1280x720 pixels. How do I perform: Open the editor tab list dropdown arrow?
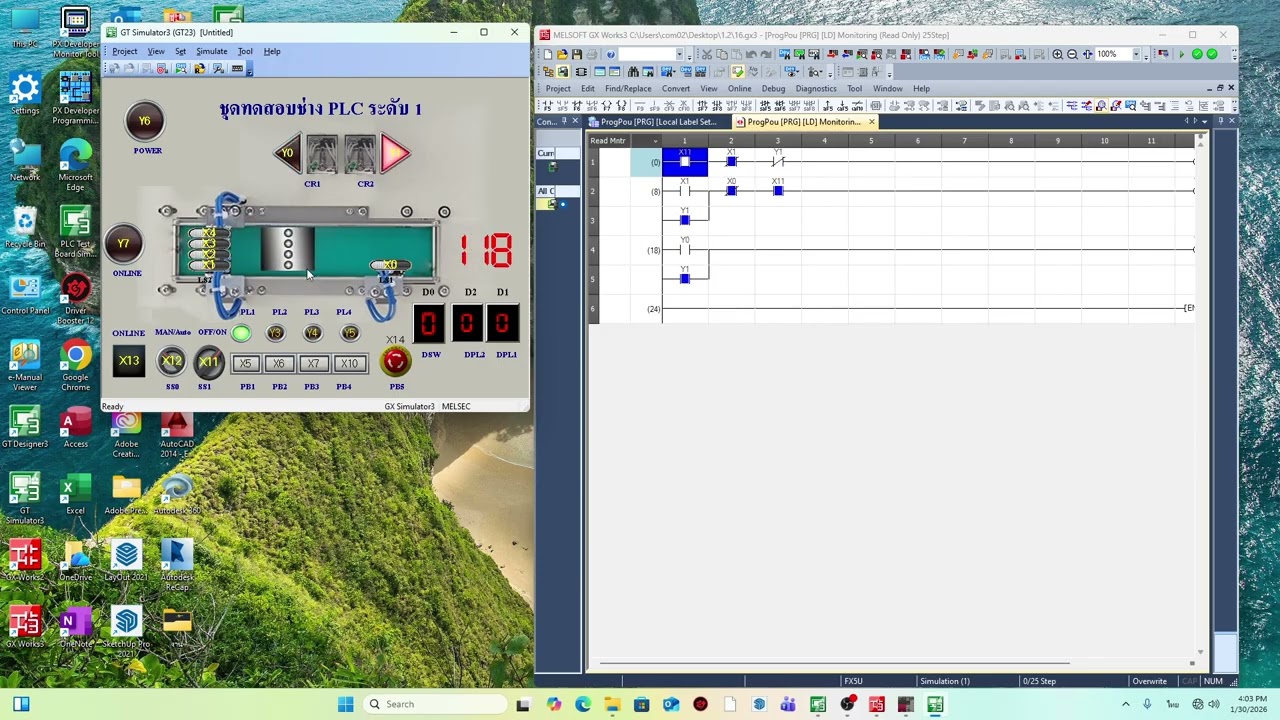coord(1203,121)
